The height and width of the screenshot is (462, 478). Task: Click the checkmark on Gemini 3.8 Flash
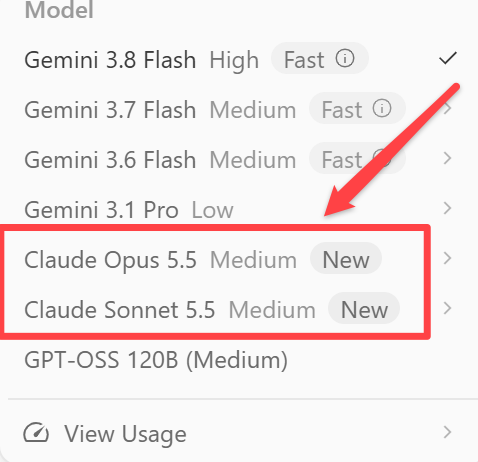coord(448,58)
